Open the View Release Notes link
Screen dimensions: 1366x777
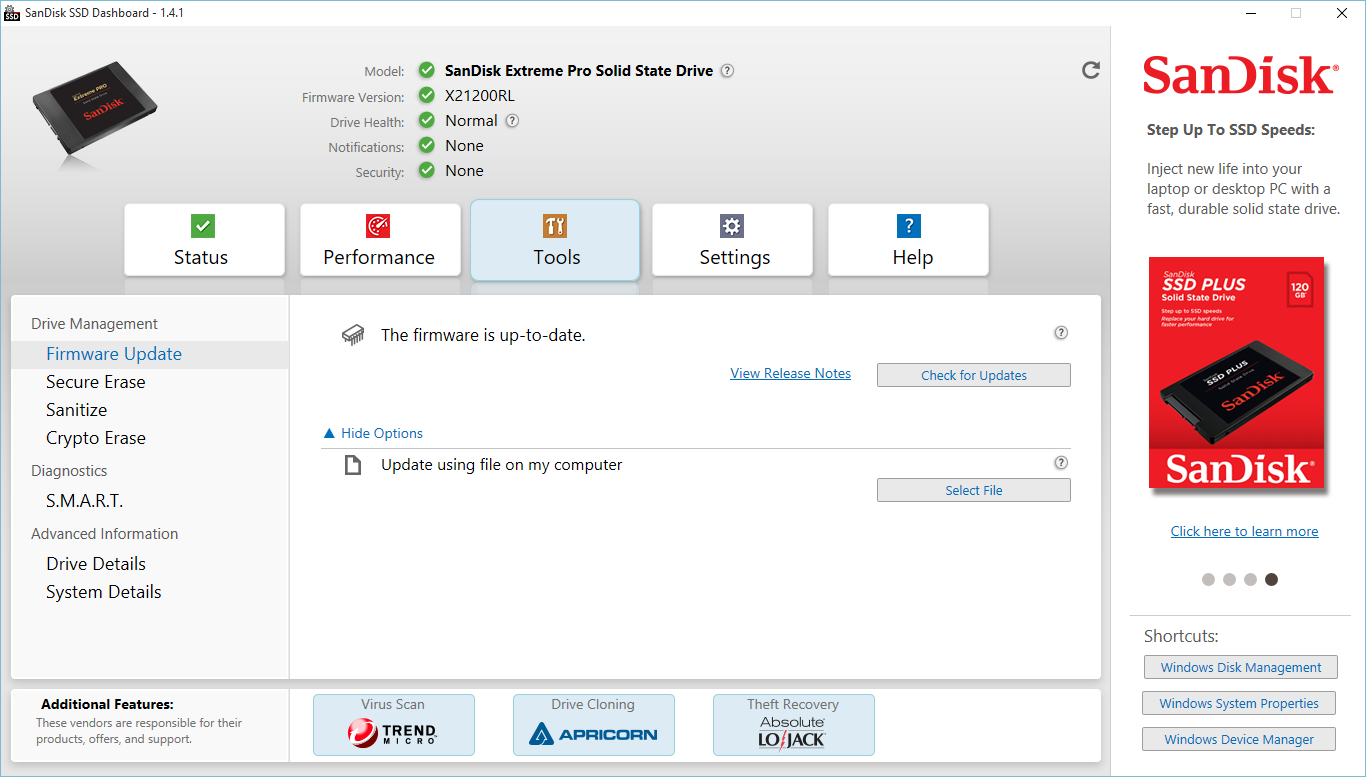coord(790,373)
